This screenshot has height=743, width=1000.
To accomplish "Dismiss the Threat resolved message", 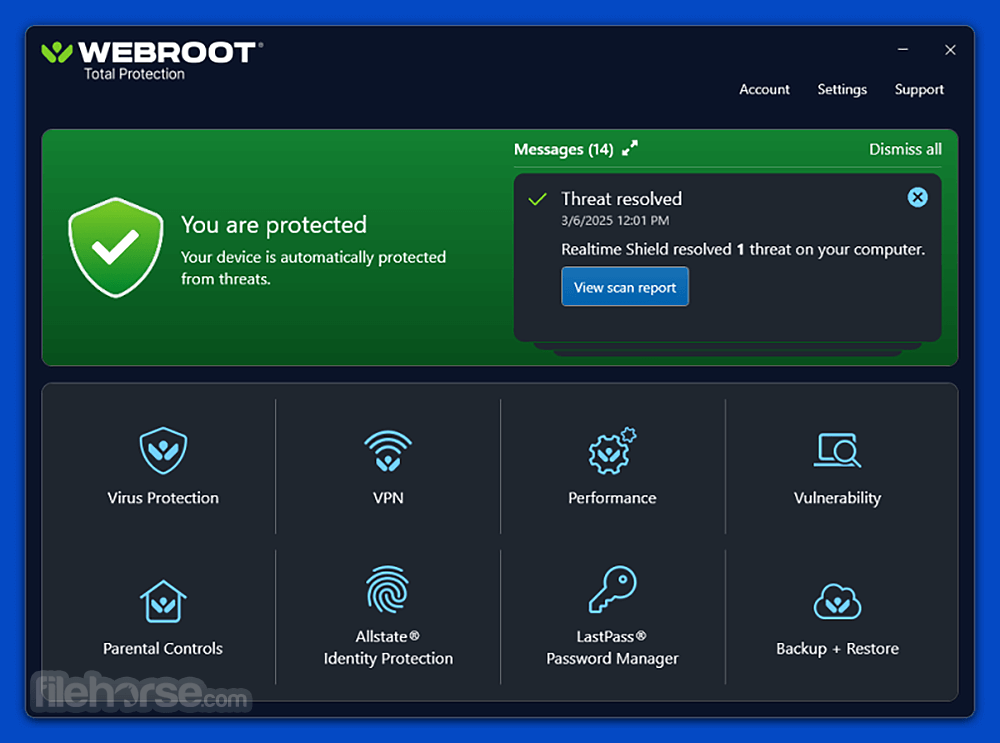I will (917, 197).
